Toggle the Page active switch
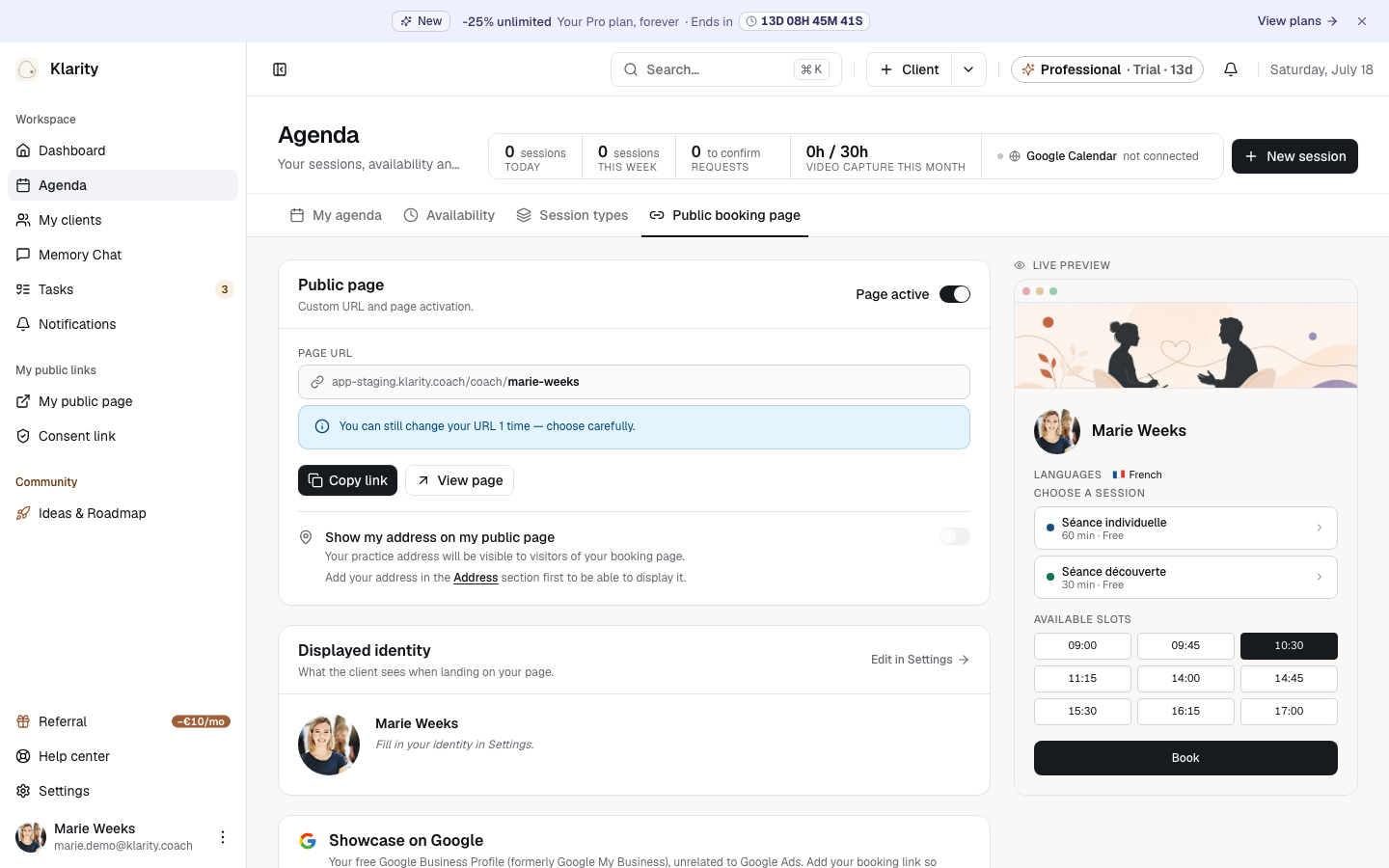The height and width of the screenshot is (868, 1389). coord(955,294)
